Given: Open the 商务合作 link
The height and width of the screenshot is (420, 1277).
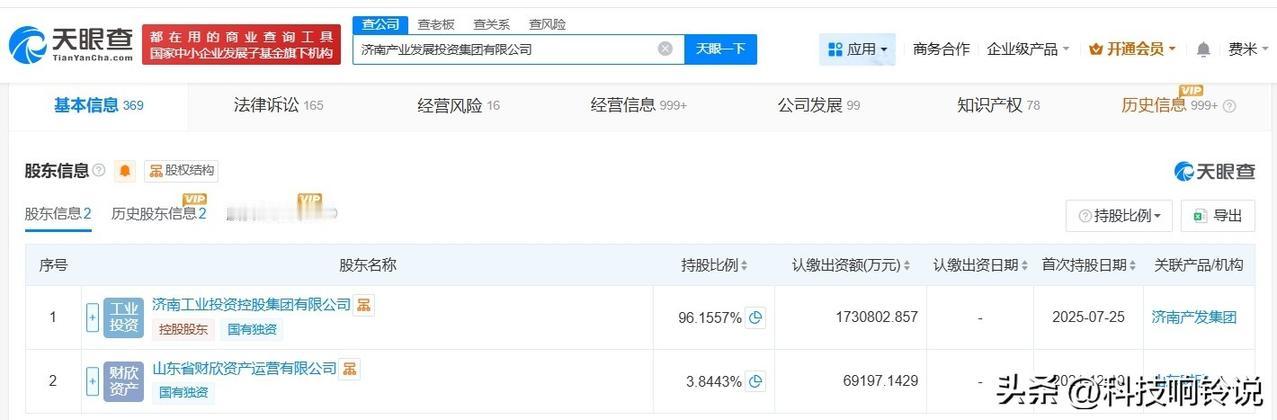Looking at the screenshot, I should point(941,49).
